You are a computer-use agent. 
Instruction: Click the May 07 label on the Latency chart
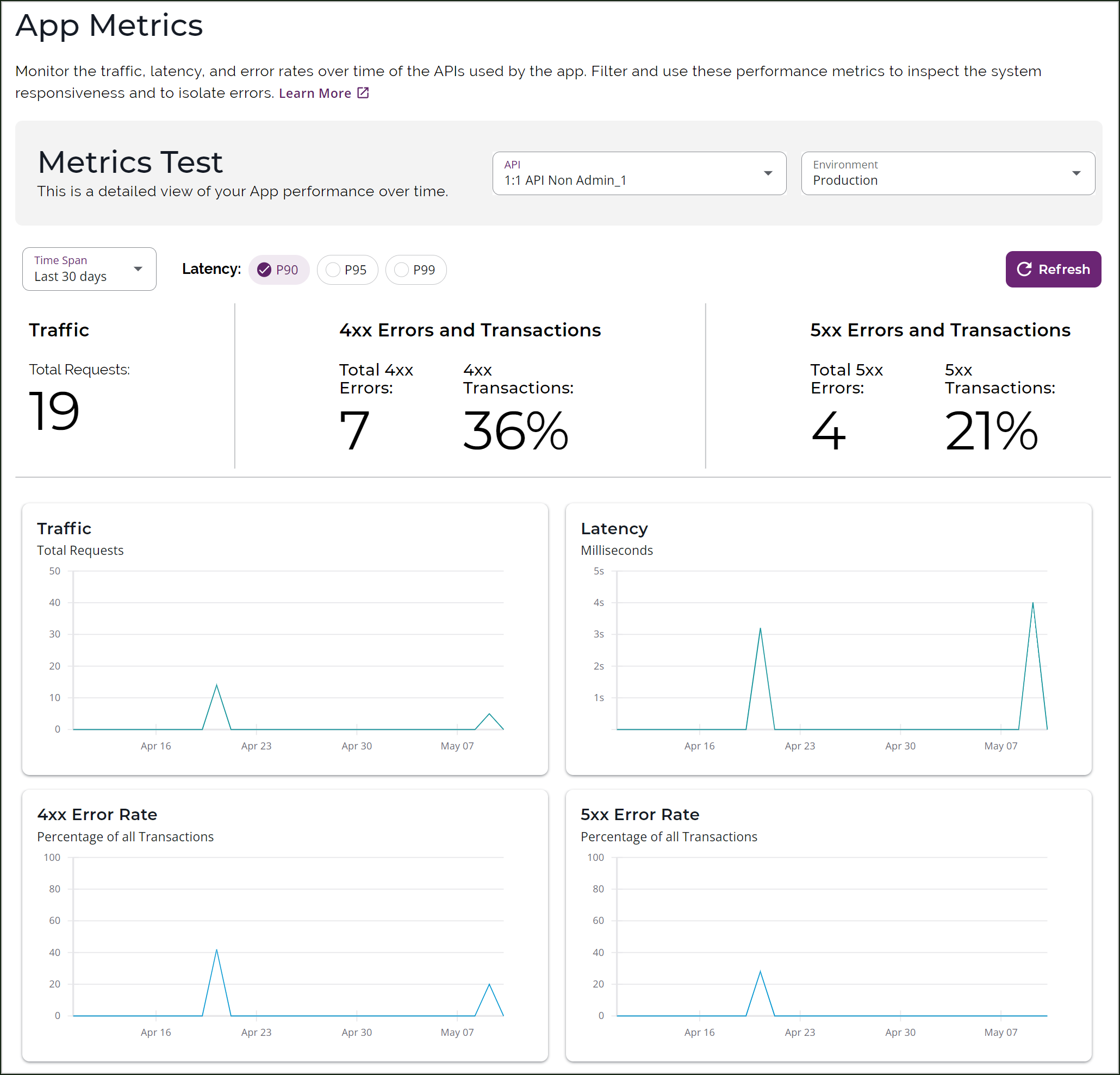pyautogui.click(x=1000, y=746)
